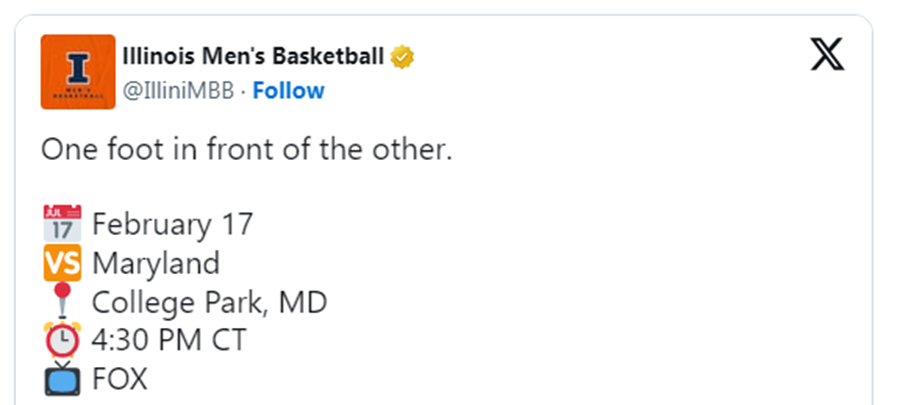
Task: Click the 'FOX' broadcast network text
Action: point(120,379)
